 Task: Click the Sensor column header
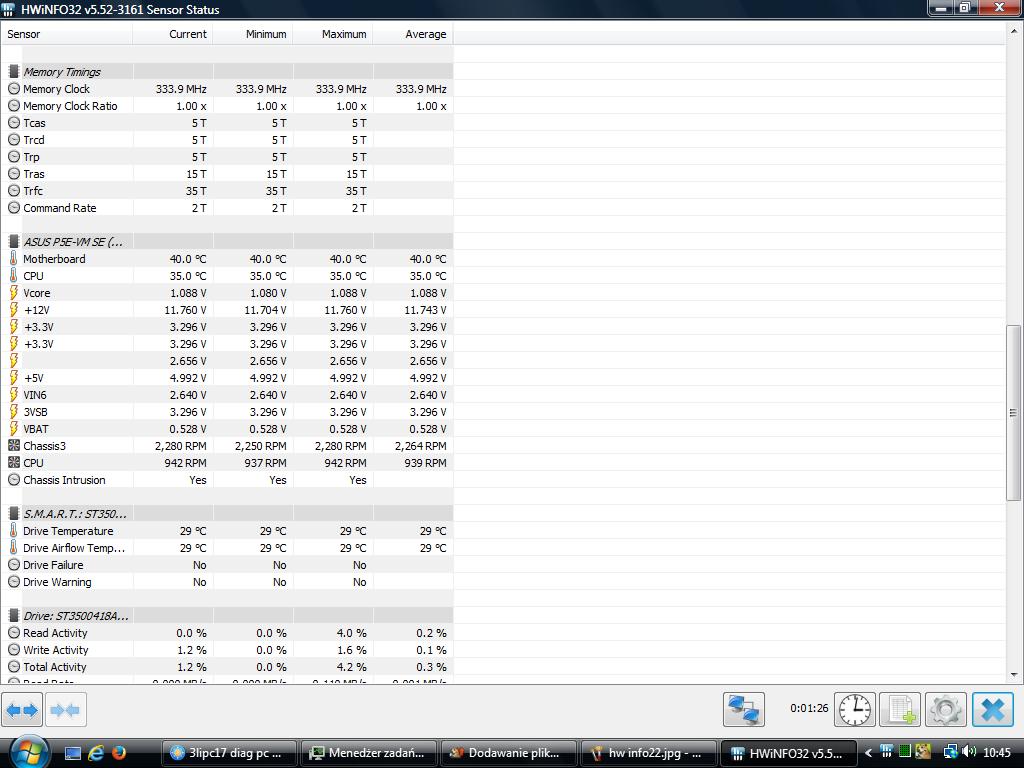click(67, 34)
